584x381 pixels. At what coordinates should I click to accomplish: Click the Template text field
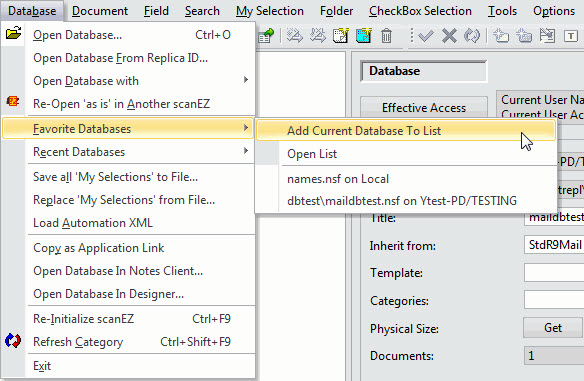click(554, 273)
